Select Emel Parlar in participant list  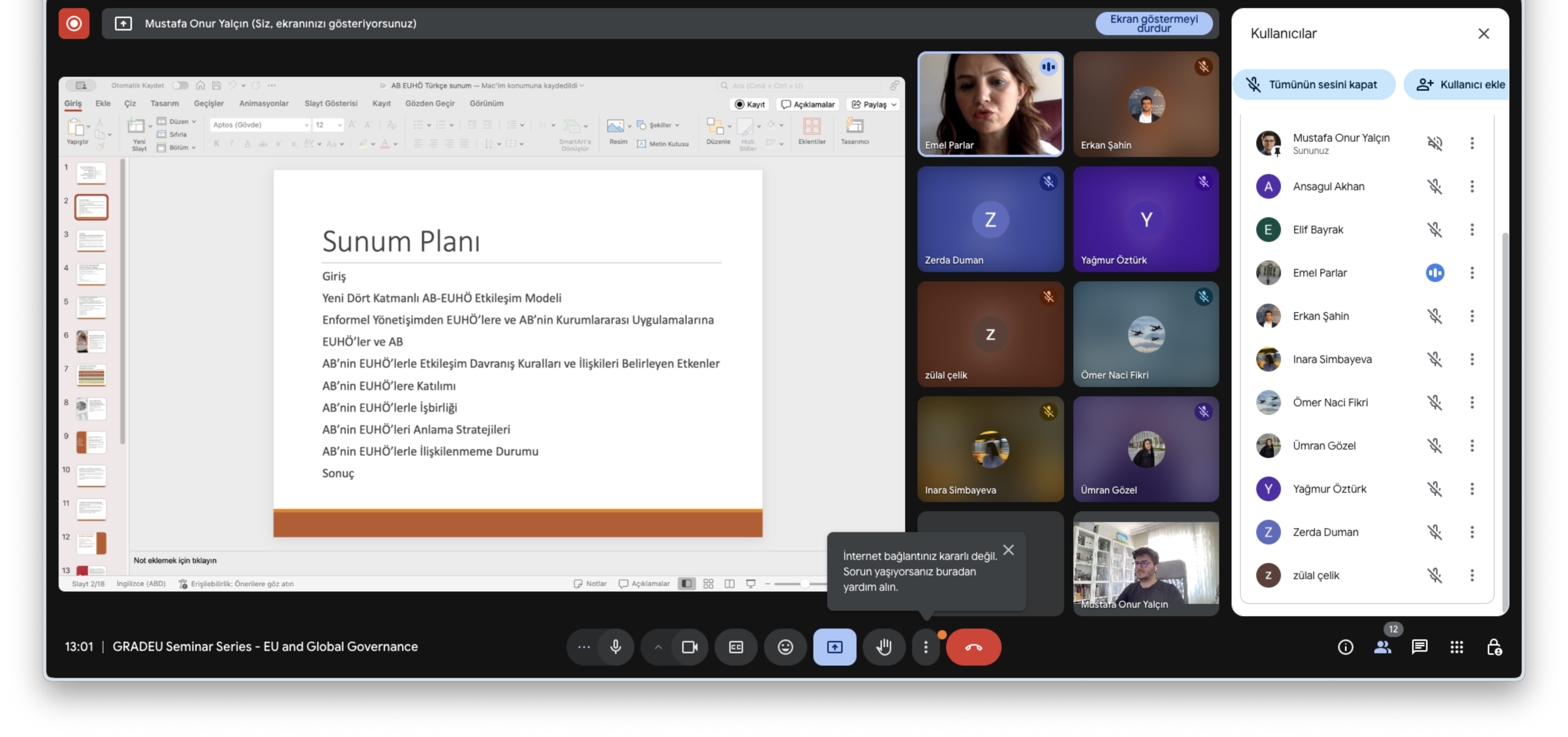click(x=1320, y=273)
